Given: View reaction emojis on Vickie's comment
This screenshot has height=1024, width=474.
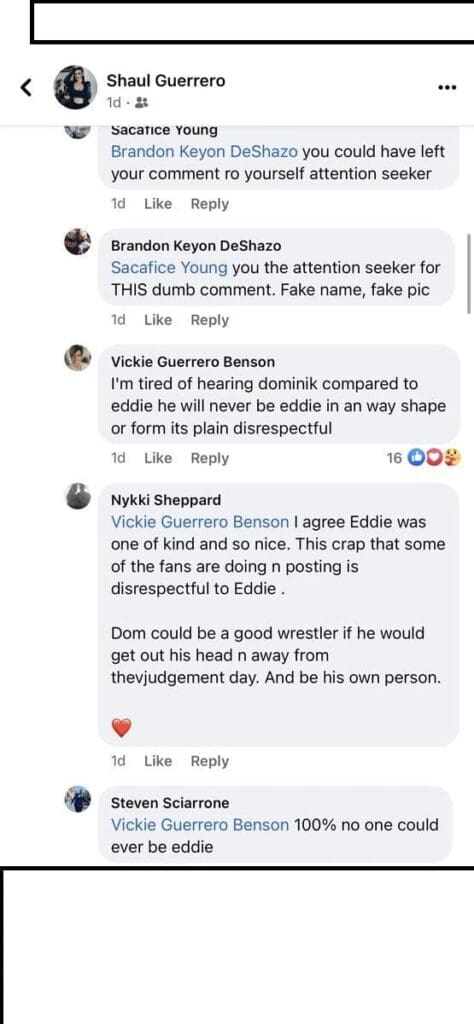Looking at the screenshot, I should (x=434, y=458).
